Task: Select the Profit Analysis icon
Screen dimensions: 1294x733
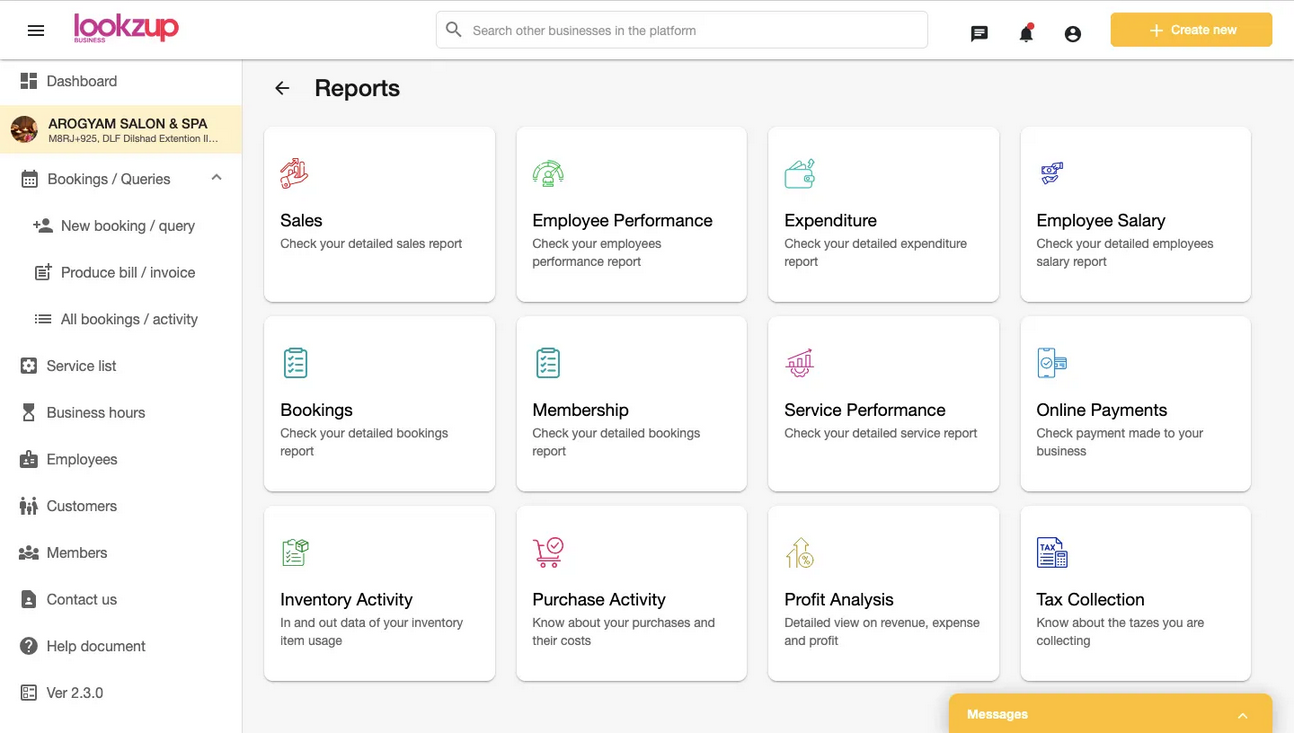Action: (x=799, y=552)
